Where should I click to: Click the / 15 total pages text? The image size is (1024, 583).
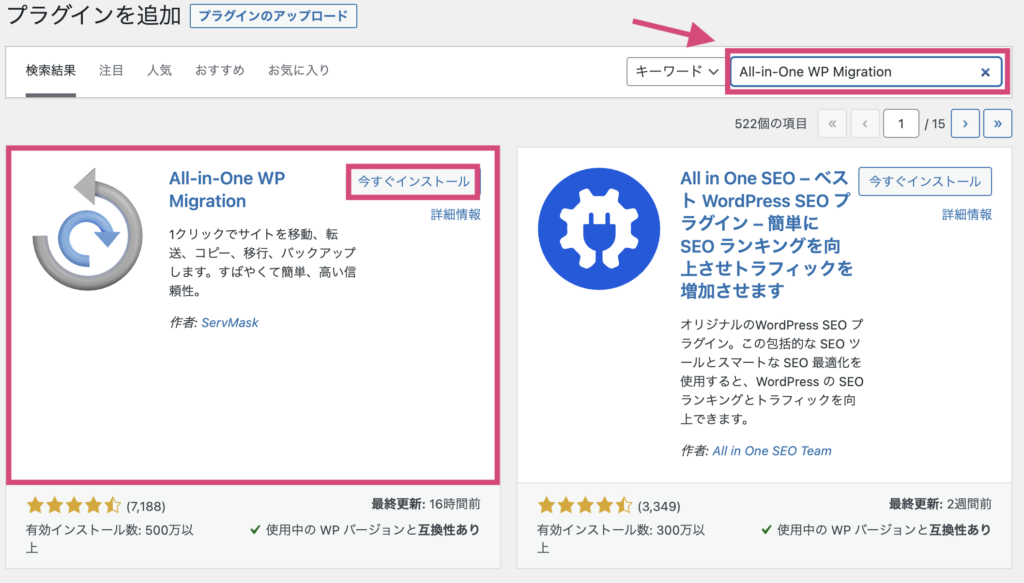click(935, 124)
